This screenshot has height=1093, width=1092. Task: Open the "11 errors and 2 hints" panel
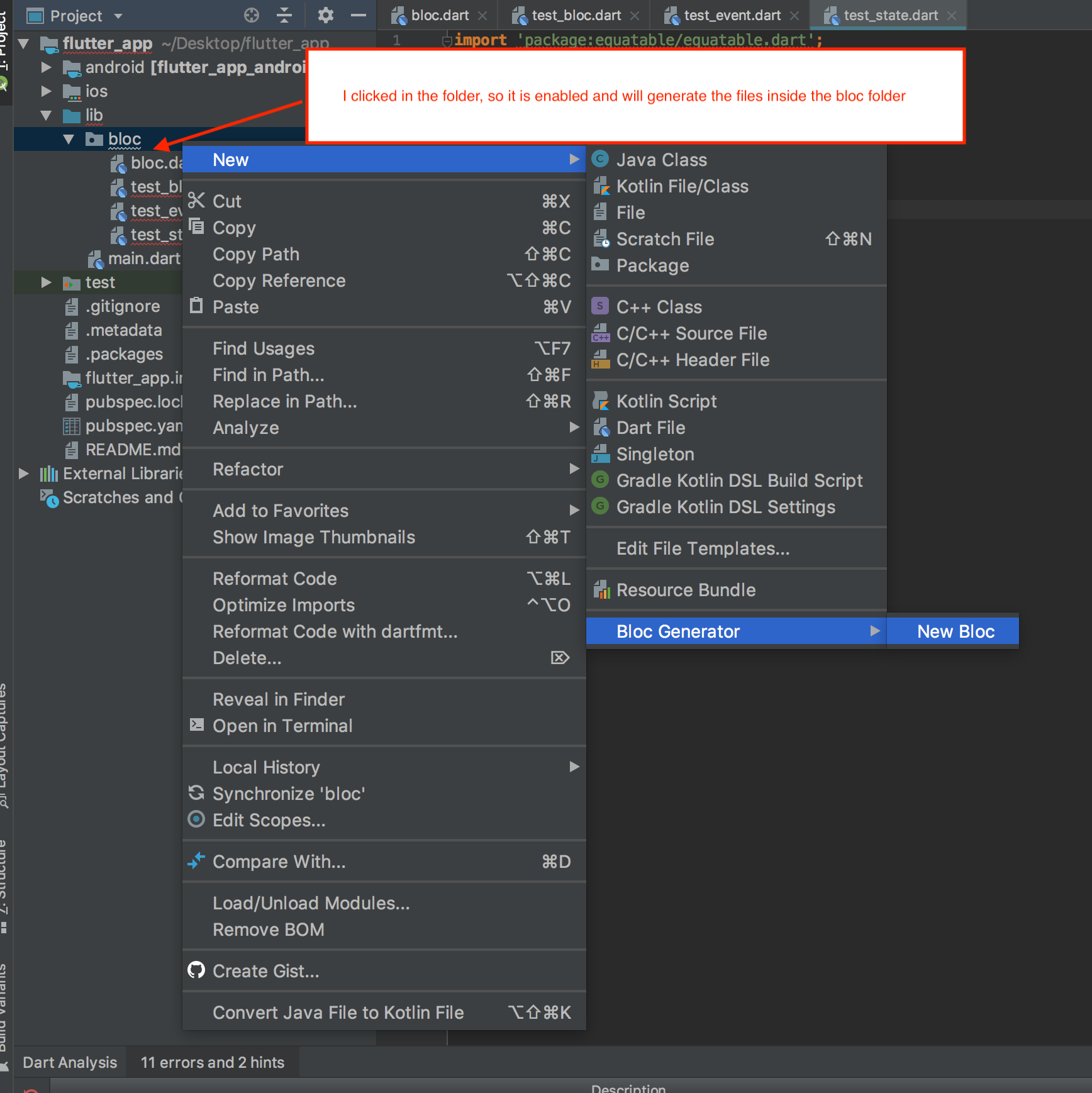[x=213, y=1062]
